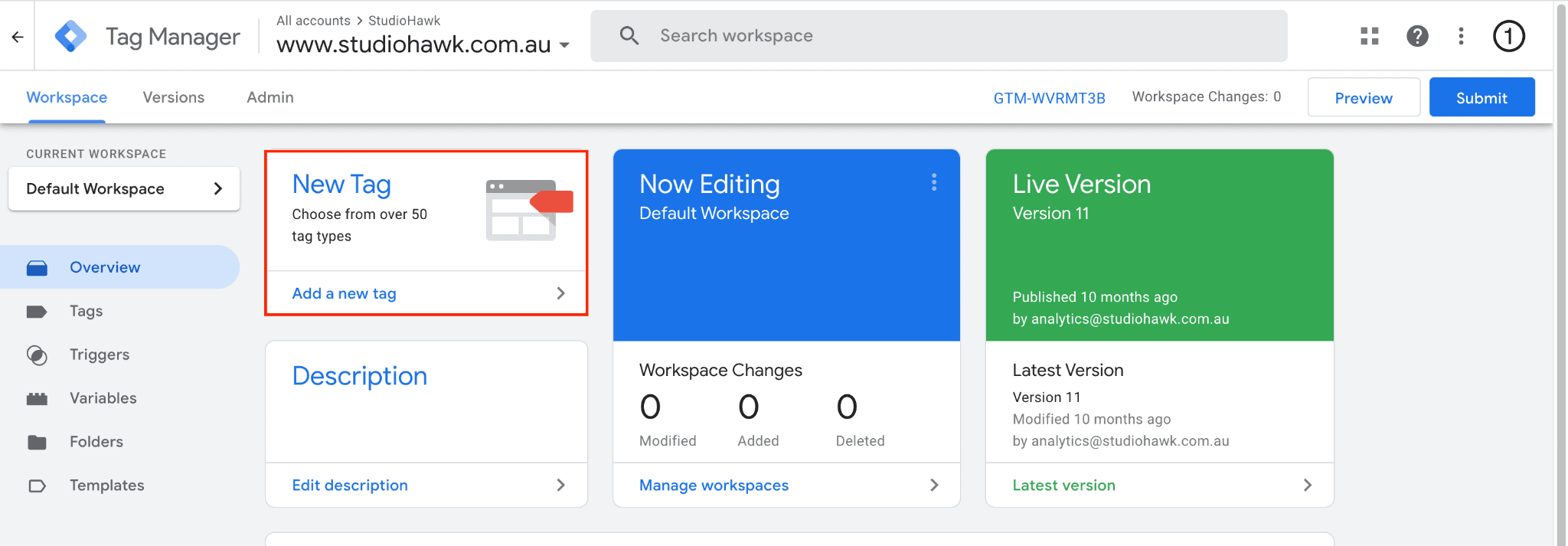Image resolution: width=1568 pixels, height=546 pixels.
Task: Click the Latest version link
Action: [1063, 486]
